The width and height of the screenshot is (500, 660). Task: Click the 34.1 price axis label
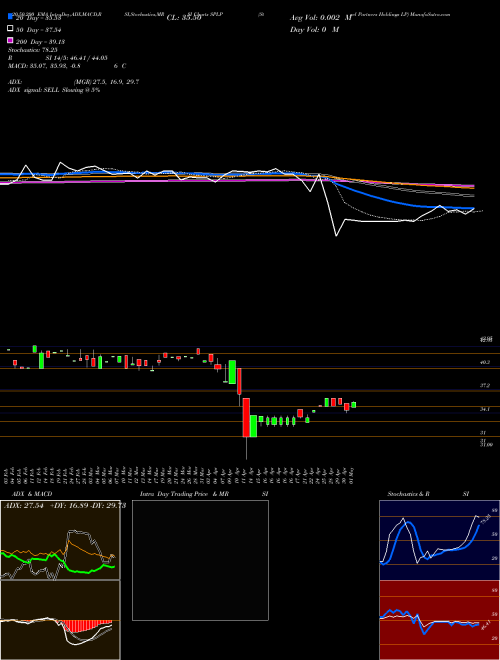pyautogui.click(x=485, y=409)
